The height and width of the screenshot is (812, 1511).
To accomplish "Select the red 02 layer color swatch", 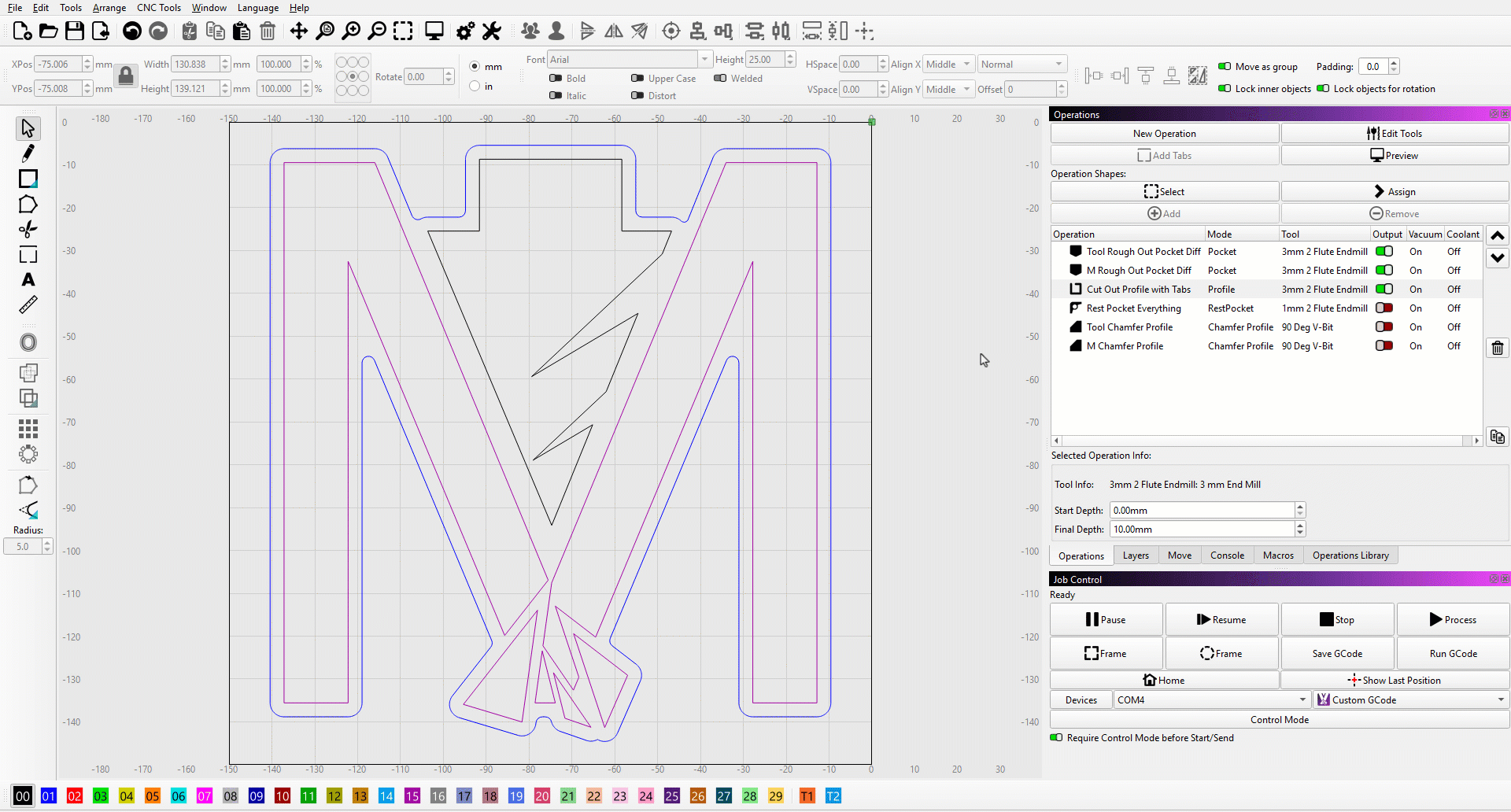I will tap(75, 796).
